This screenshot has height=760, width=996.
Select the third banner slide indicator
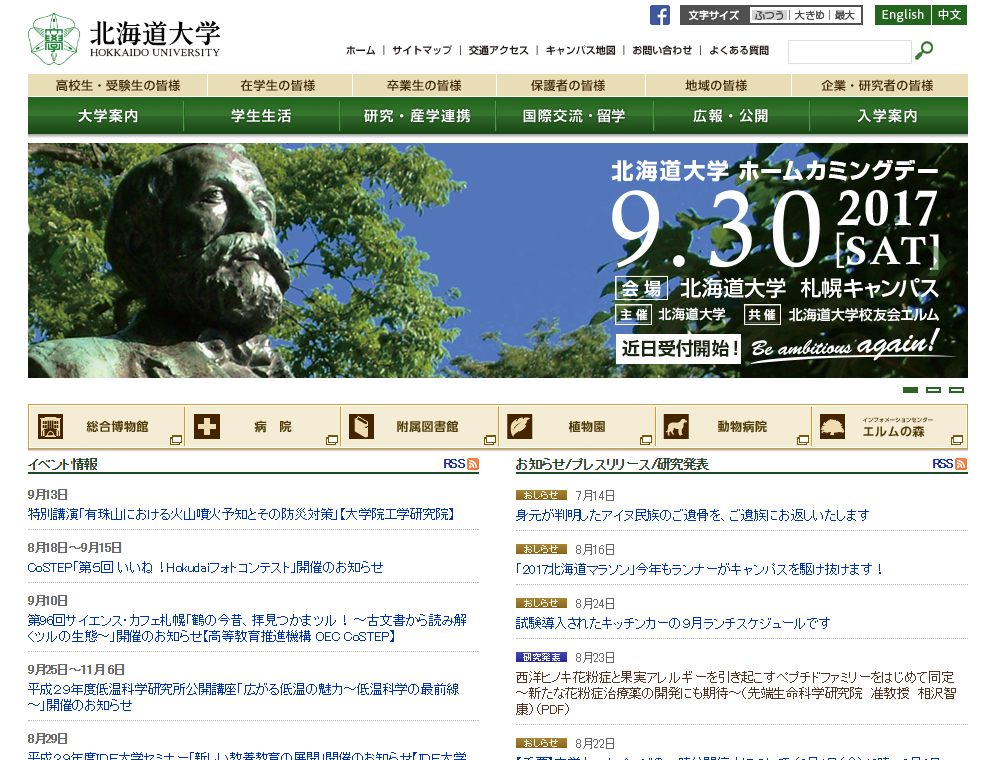coord(957,390)
